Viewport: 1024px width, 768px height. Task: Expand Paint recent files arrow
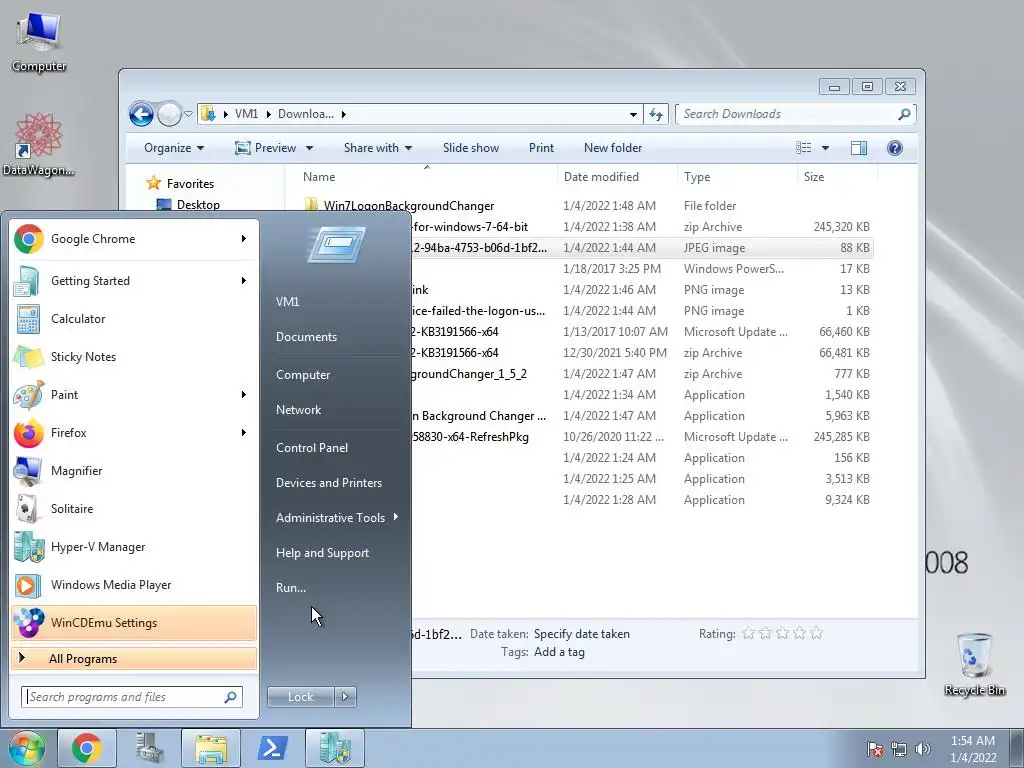pos(244,394)
